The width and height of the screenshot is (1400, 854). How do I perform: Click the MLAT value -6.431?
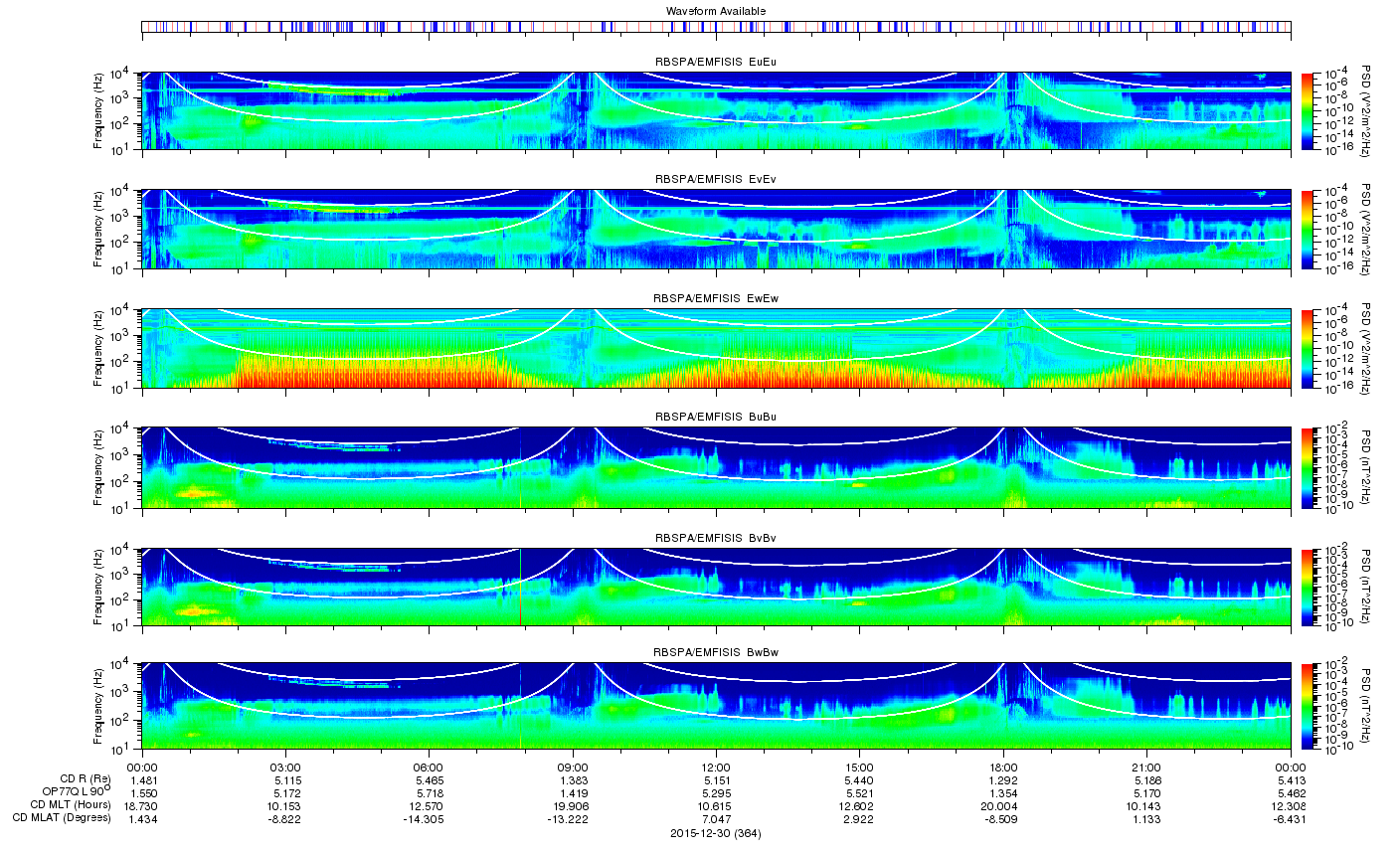[x=1291, y=819]
